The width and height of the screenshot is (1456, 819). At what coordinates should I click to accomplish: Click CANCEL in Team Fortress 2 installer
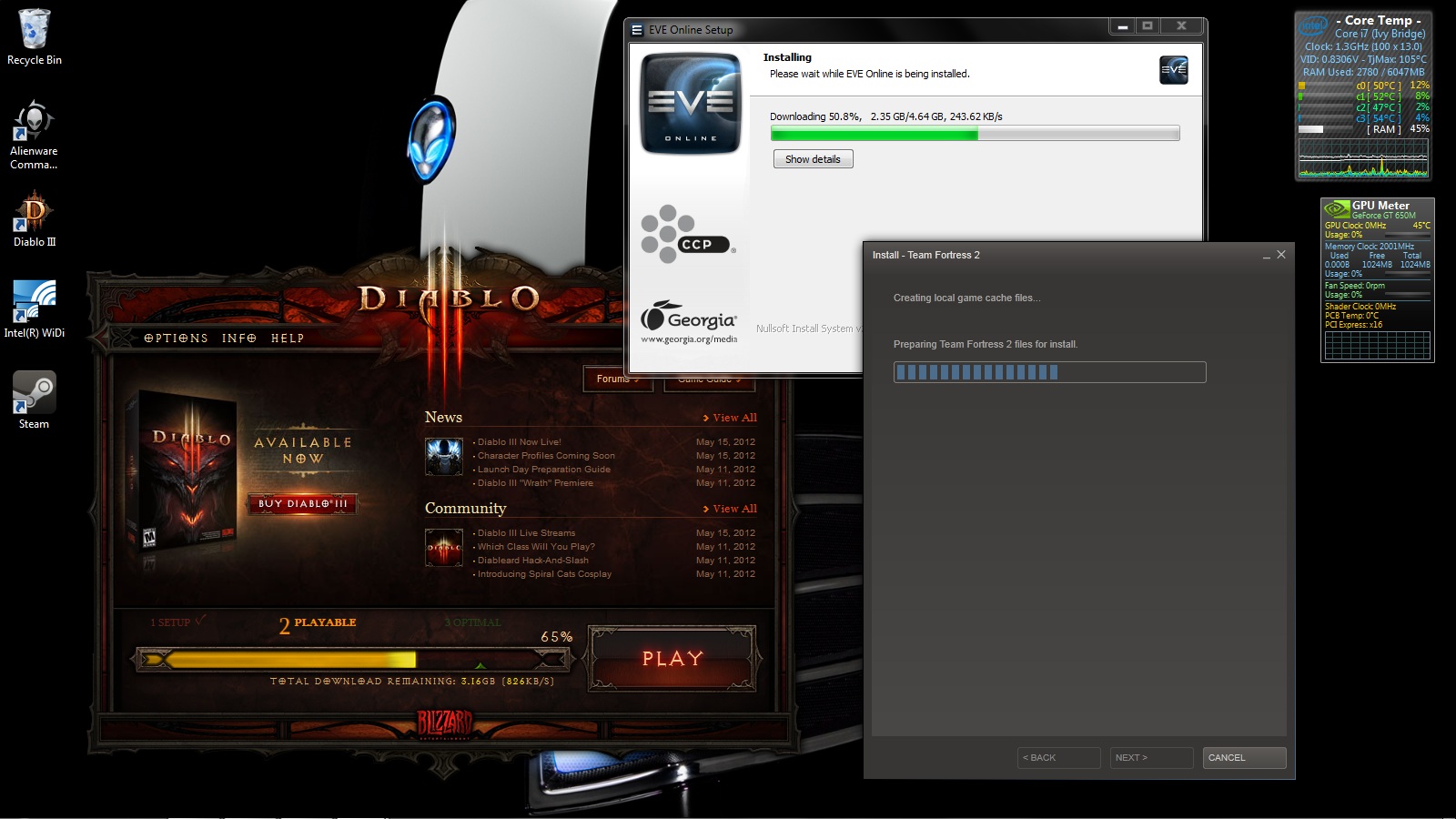1244,758
